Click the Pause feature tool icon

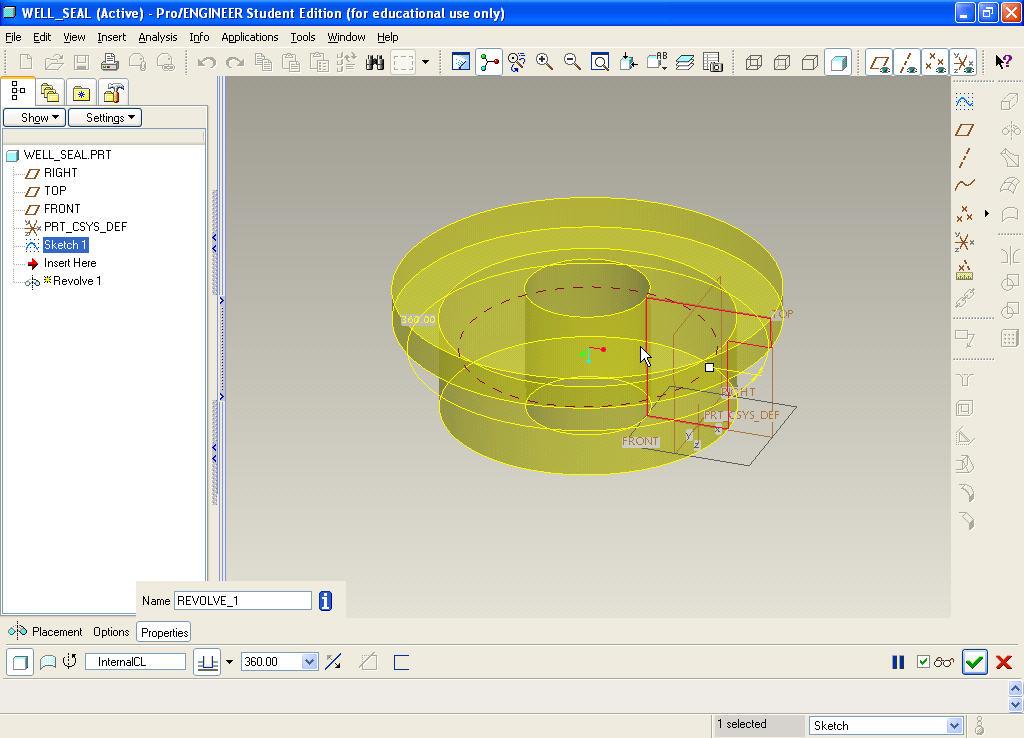click(898, 662)
